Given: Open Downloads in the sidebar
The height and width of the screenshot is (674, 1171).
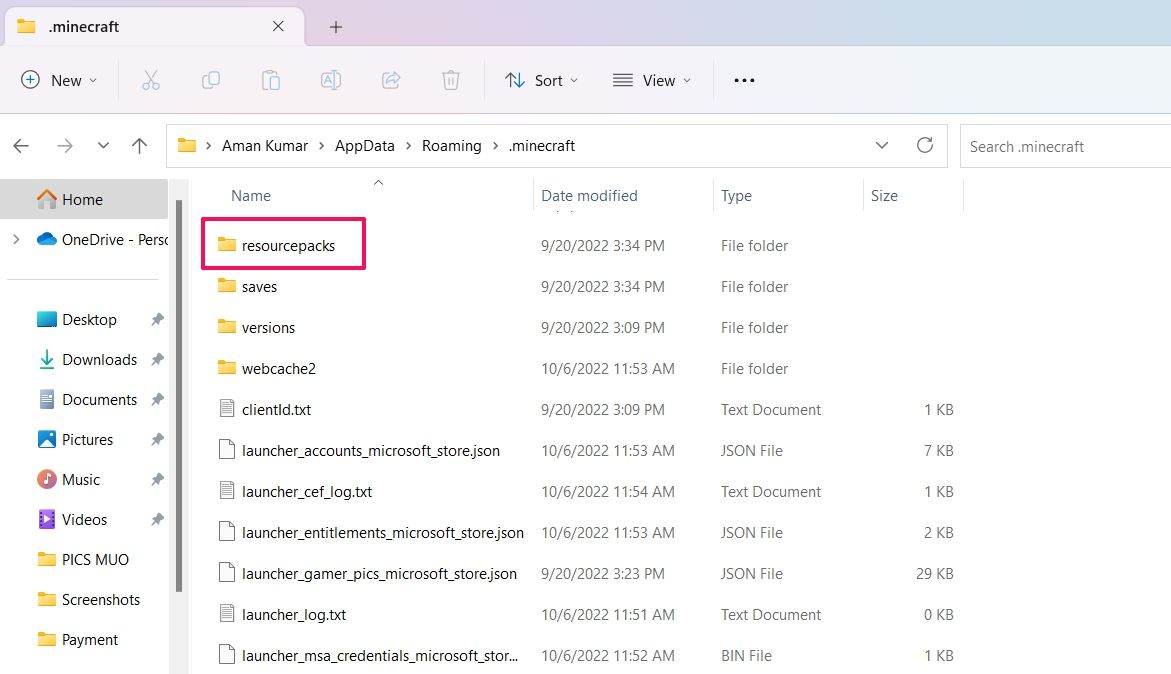Looking at the screenshot, I should pyautogui.click(x=99, y=360).
